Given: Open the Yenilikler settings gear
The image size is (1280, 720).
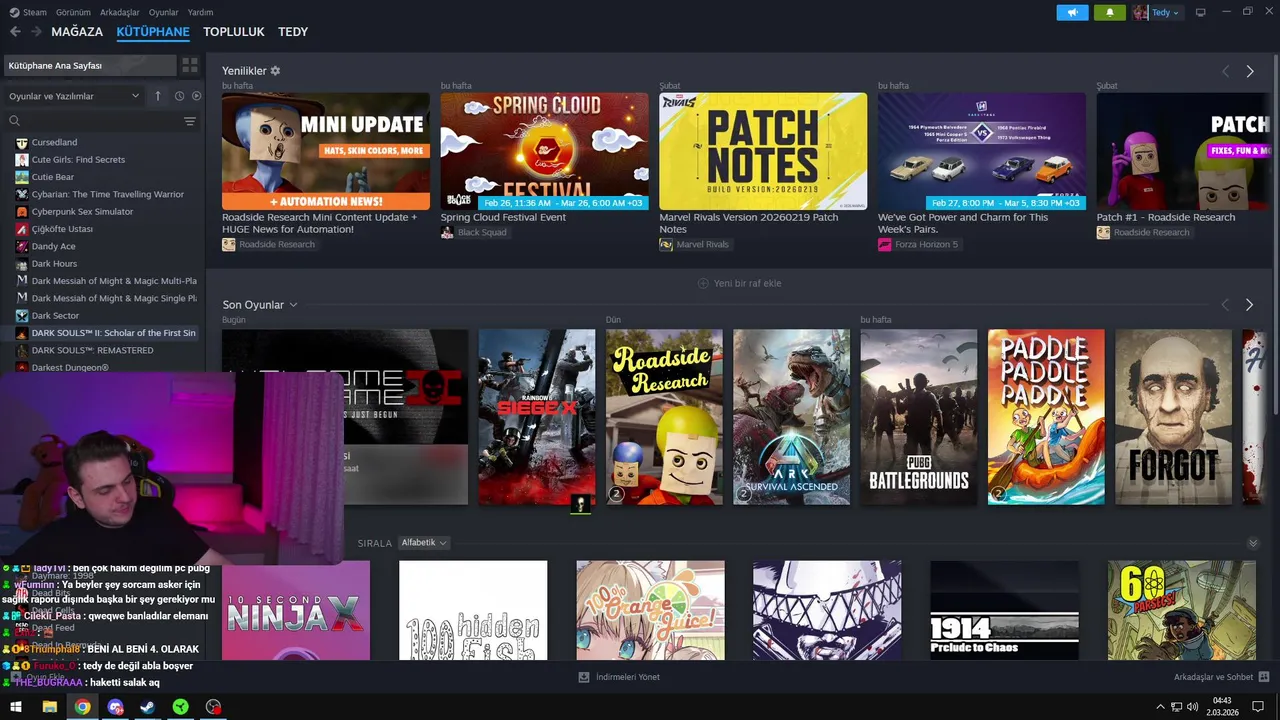Looking at the screenshot, I should point(275,71).
